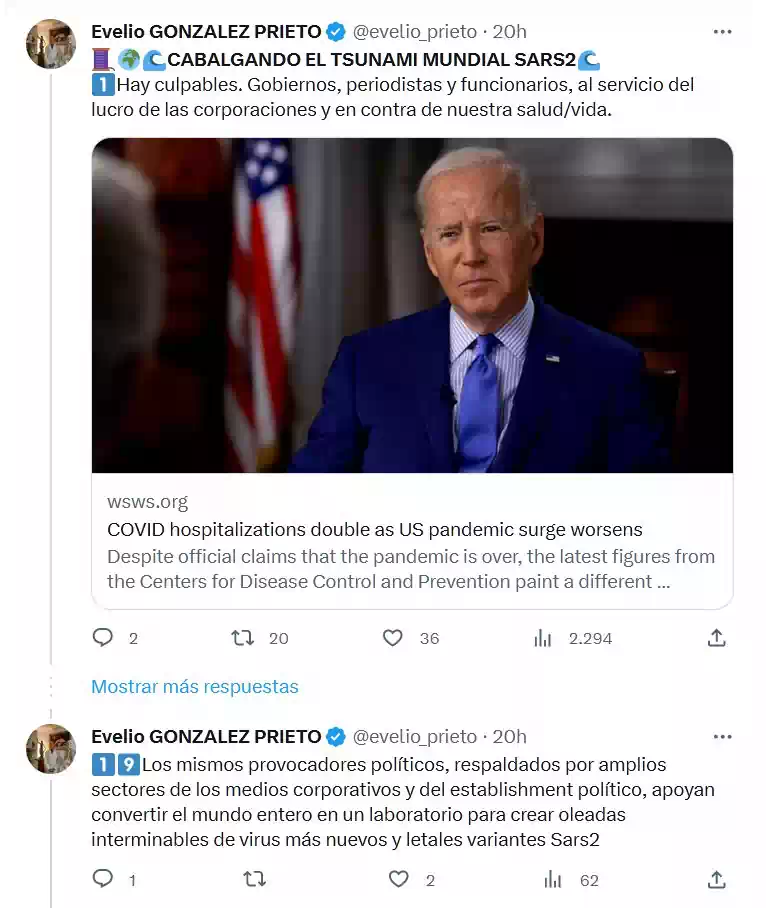Like the first tweet with 36 likes
This screenshot has width=766, height=908.
tap(393, 638)
